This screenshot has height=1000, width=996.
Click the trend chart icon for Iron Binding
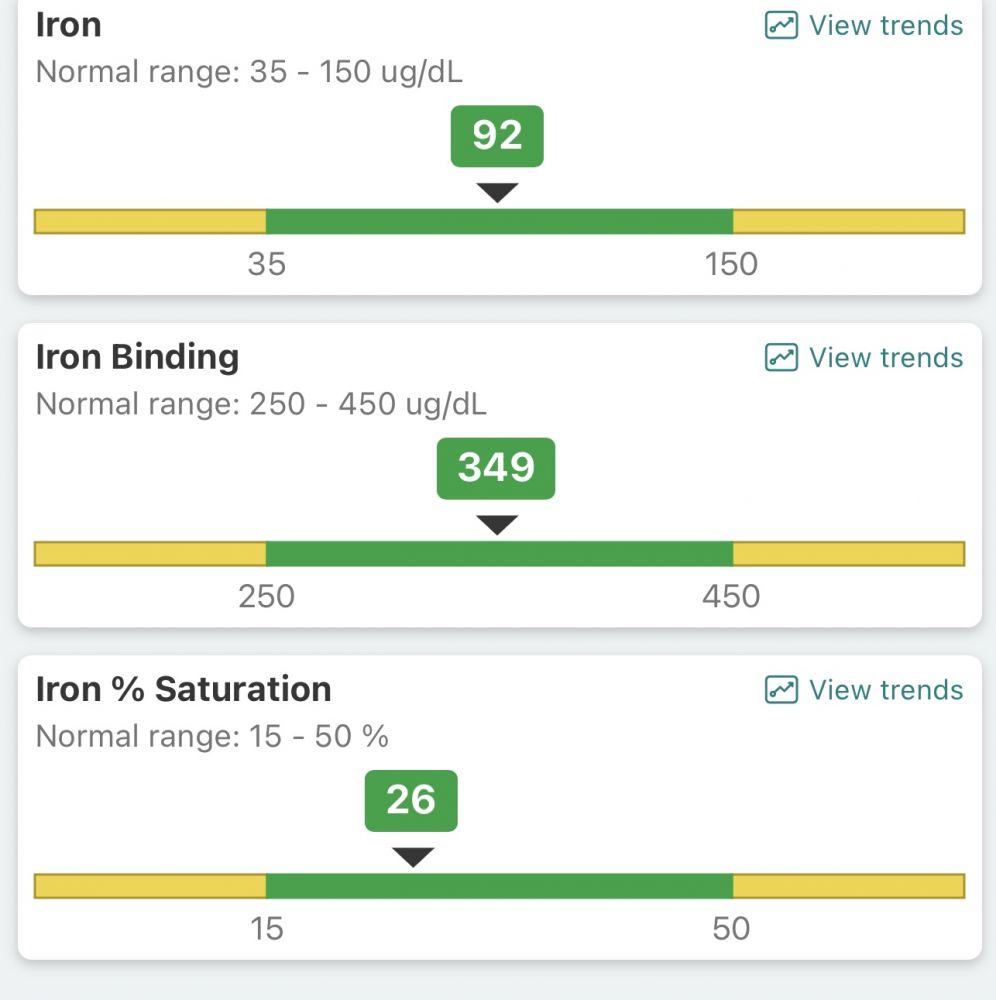(781, 358)
